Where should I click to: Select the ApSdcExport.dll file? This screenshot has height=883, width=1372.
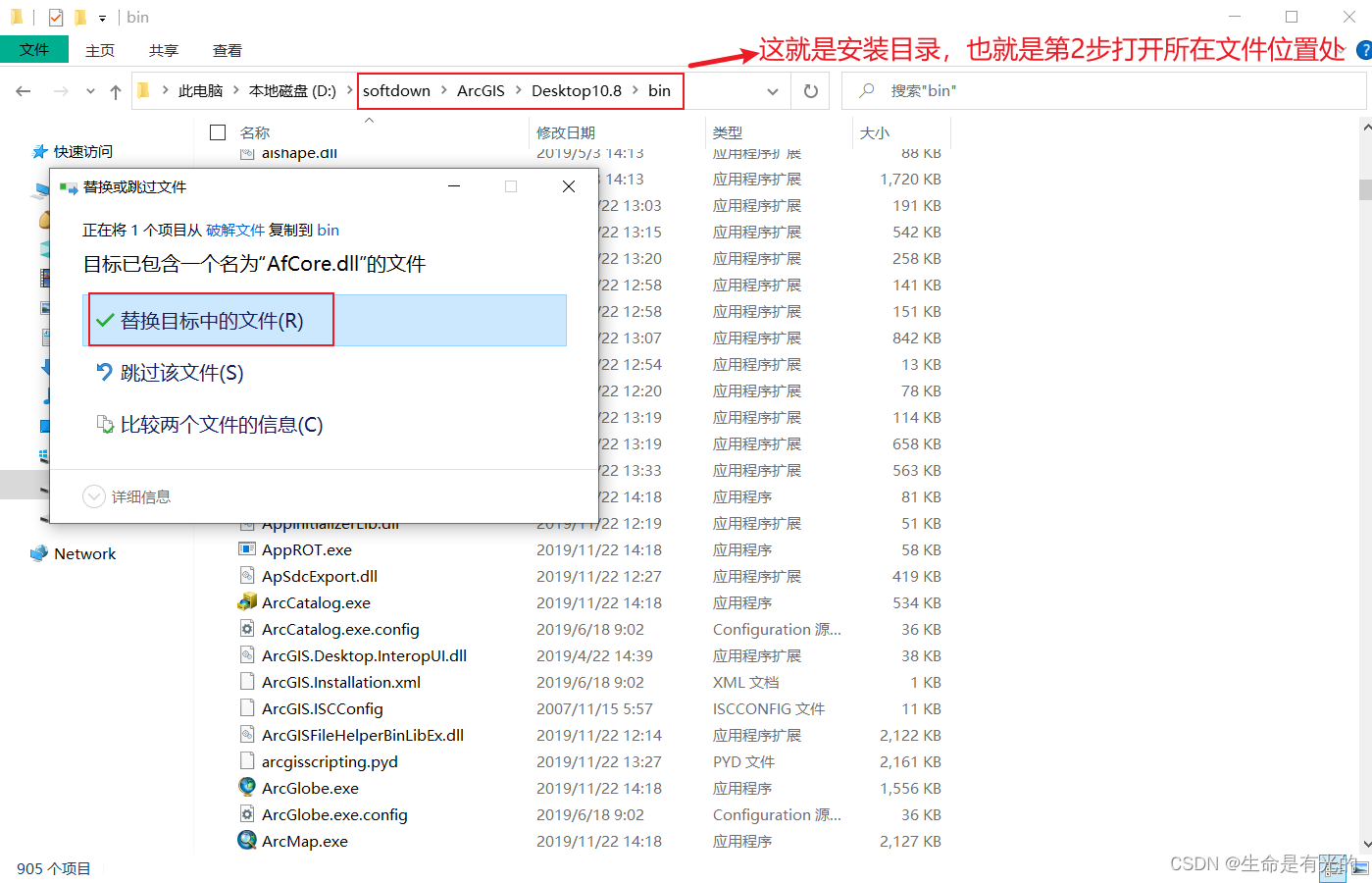click(x=320, y=576)
